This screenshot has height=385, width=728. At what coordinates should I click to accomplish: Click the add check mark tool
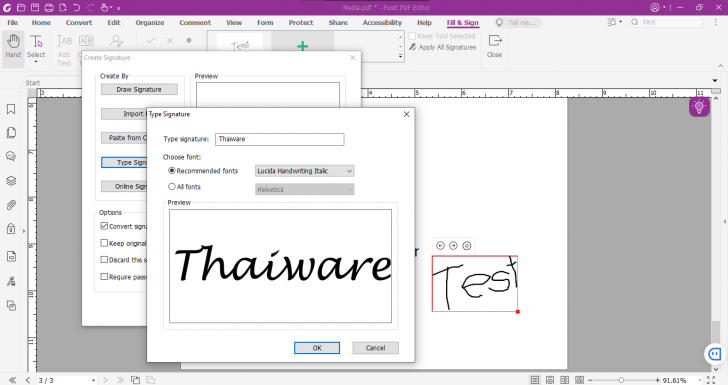click(151, 41)
